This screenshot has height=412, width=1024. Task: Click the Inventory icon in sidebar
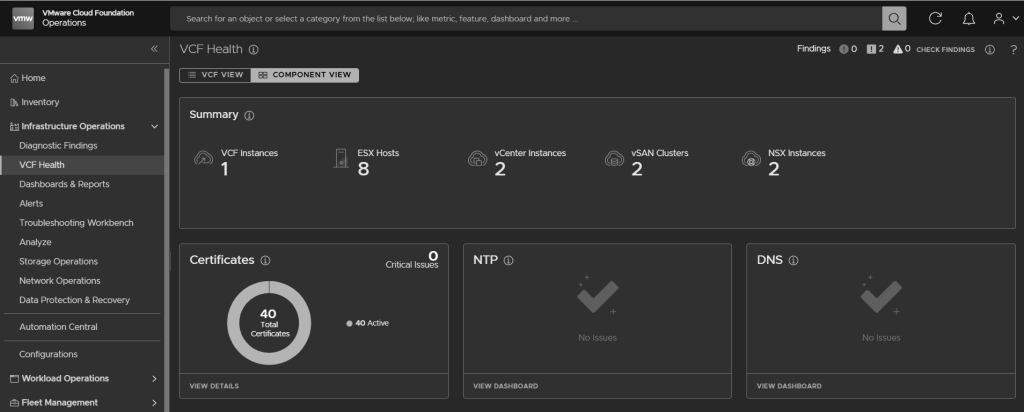[x=14, y=103]
